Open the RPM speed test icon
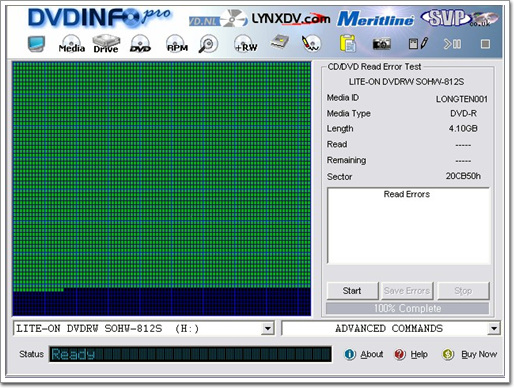 pos(177,44)
